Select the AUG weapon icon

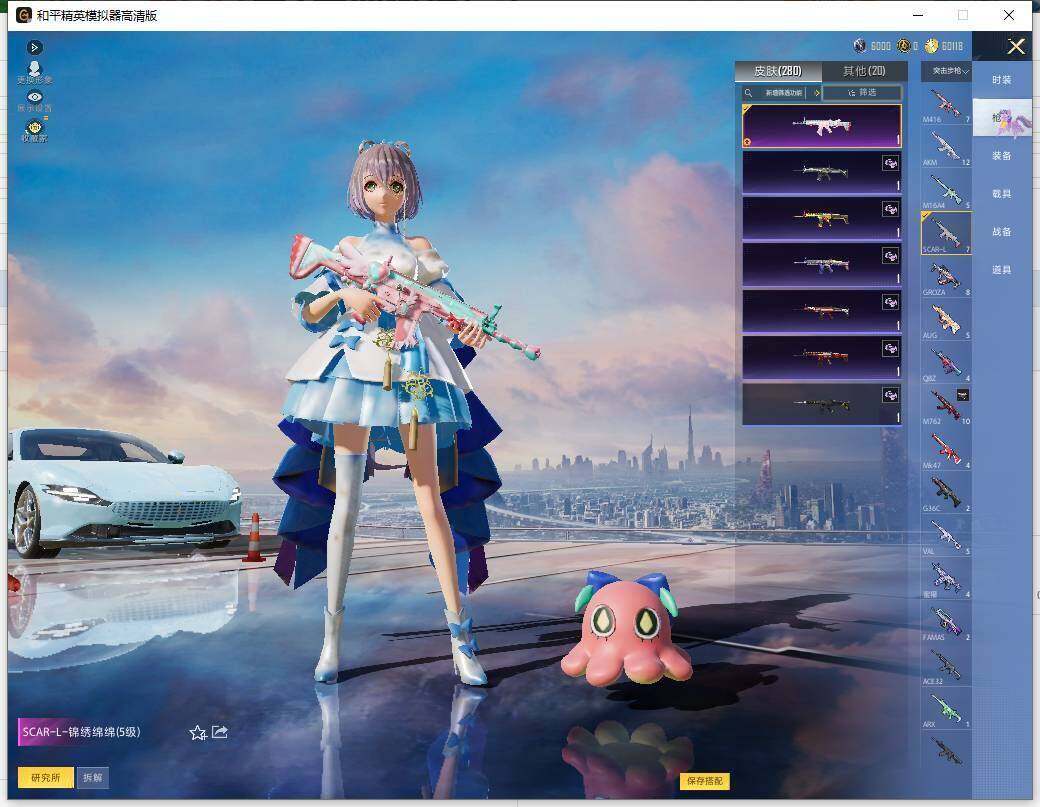point(946,321)
